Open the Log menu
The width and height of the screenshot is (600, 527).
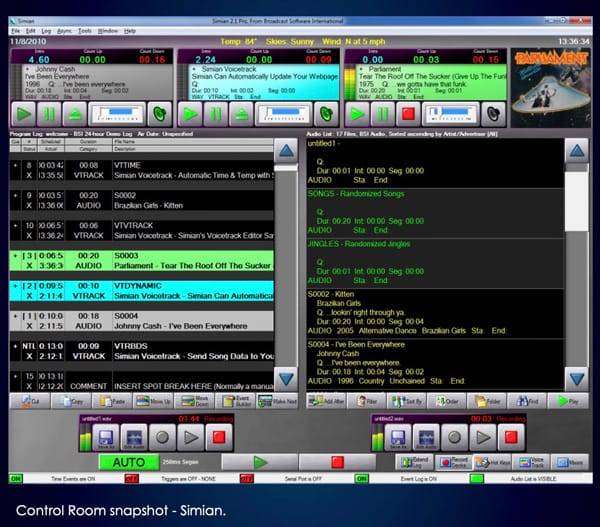point(46,31)
